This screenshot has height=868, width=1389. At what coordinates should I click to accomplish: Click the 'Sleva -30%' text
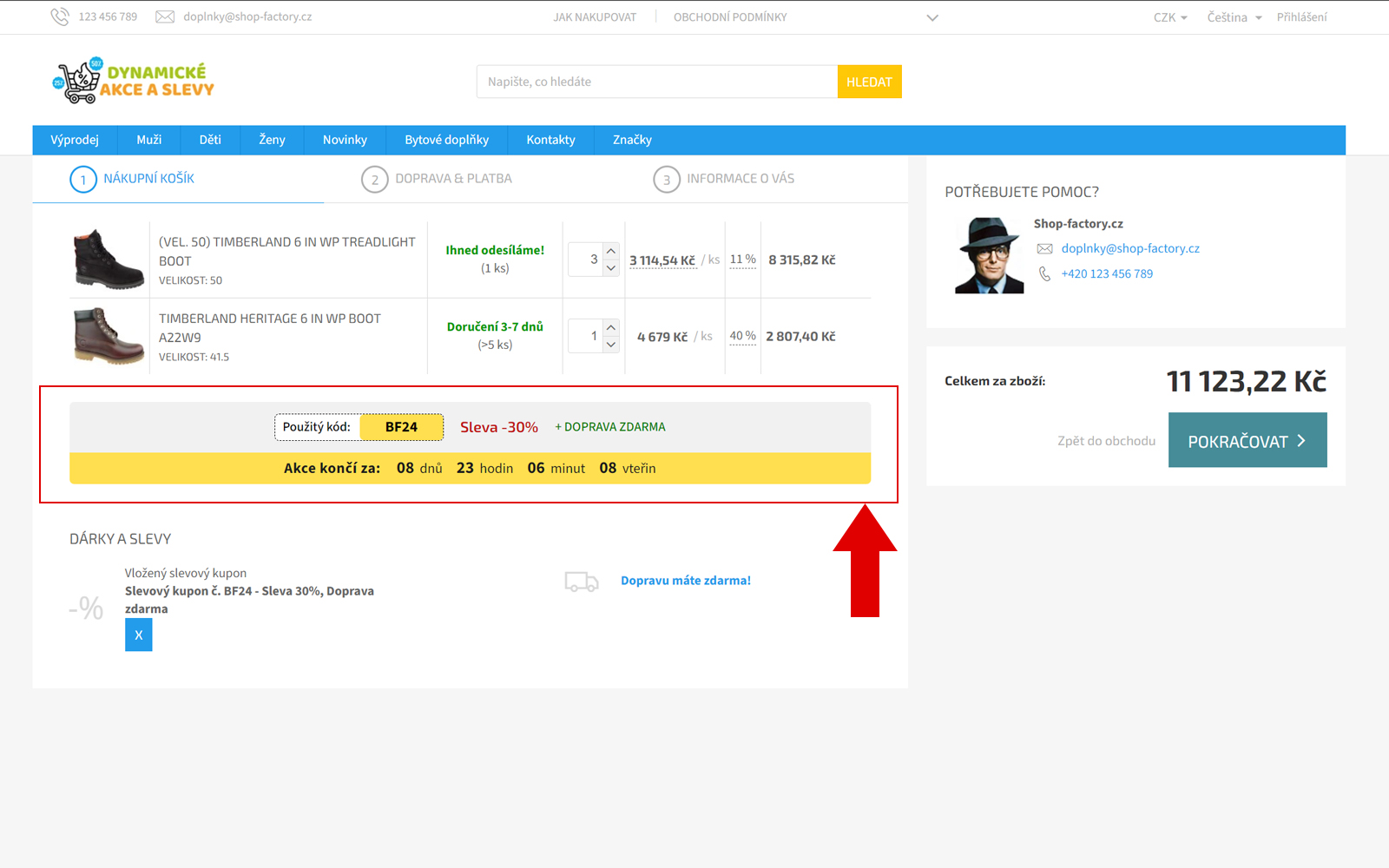coord(499,427)
